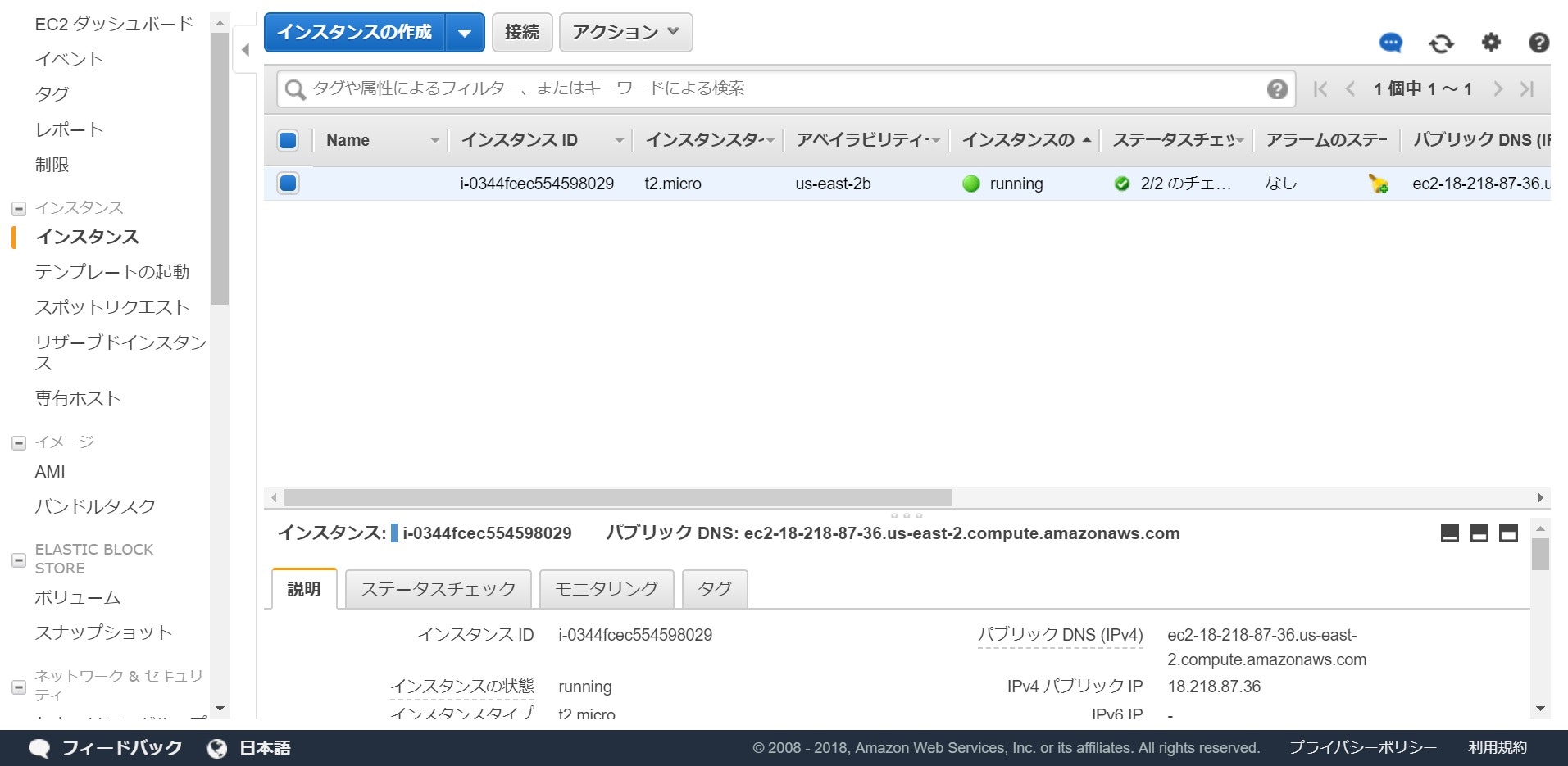Viewport: 1568px width, 766px height.
Task: Collapse the Elastic Block Store section
Action: tap(19, 560)
